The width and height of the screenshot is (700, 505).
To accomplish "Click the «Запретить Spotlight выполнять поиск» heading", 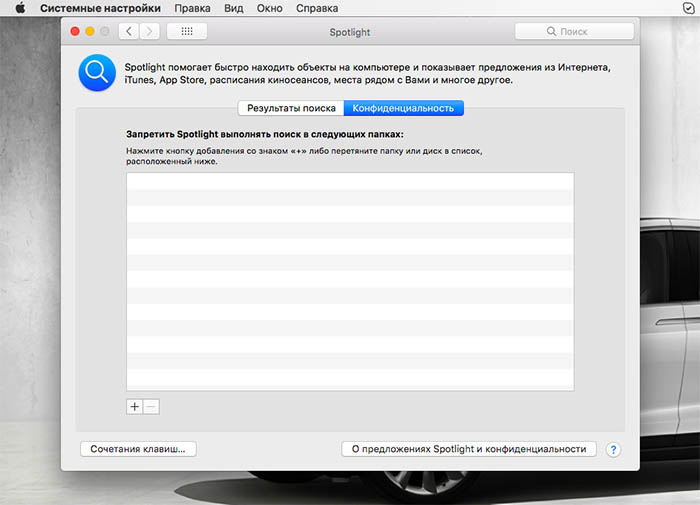I will pos(265,134).
